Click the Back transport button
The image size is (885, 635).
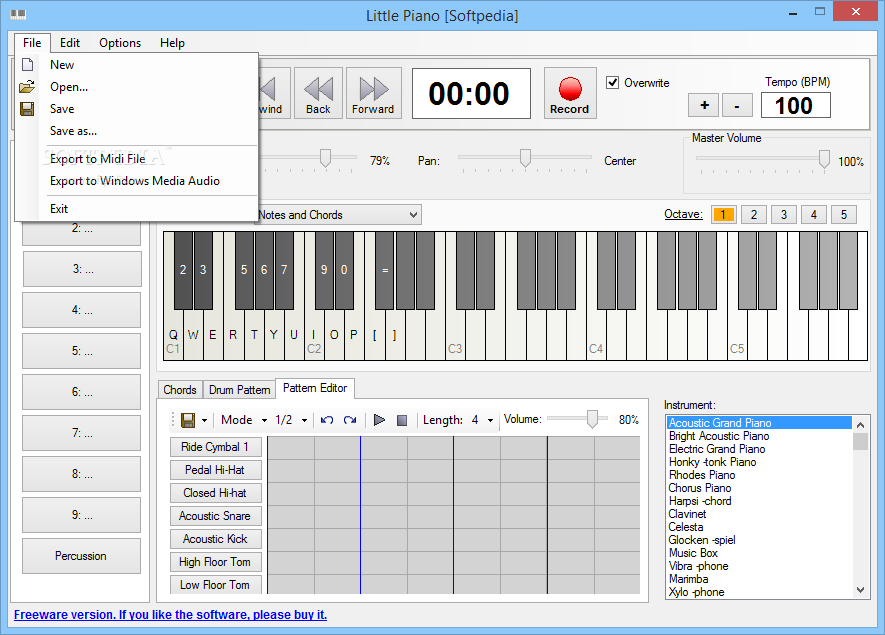tap(318, 93)
